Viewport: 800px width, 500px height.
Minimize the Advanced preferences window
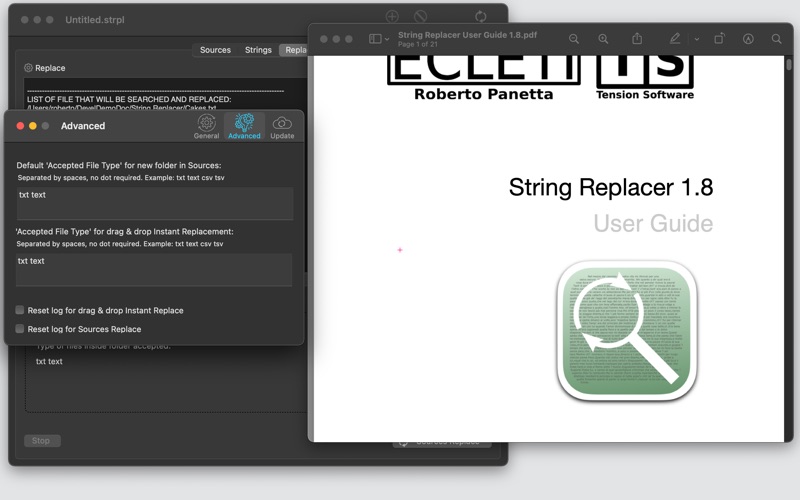click(x=33, y=126)
